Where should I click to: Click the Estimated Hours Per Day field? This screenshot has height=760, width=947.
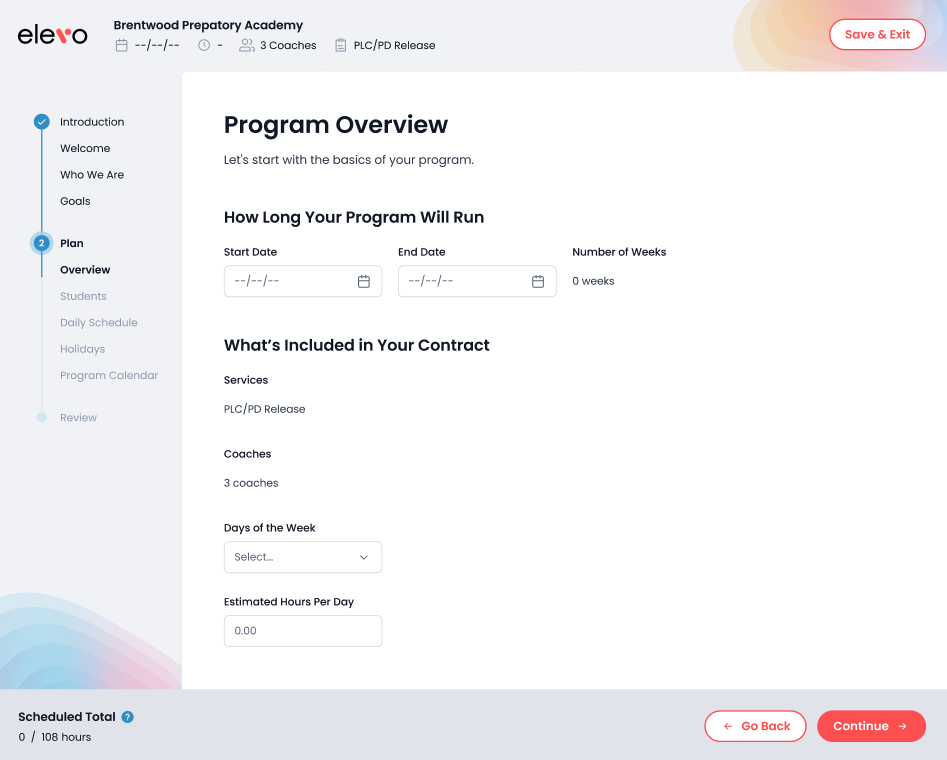(x=302, y=631)
